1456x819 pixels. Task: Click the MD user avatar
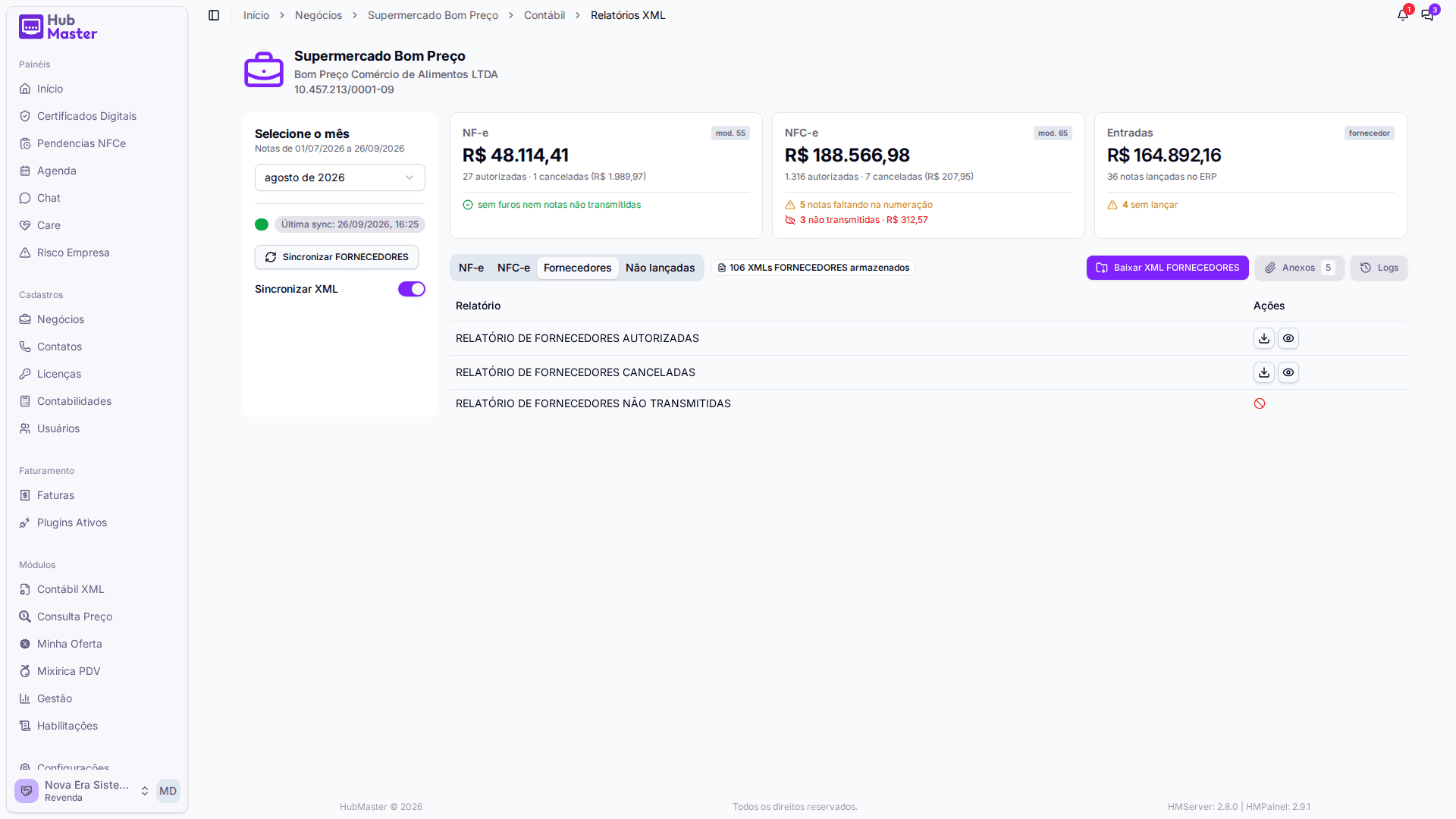pyautogui.click(x=168, y=791)
